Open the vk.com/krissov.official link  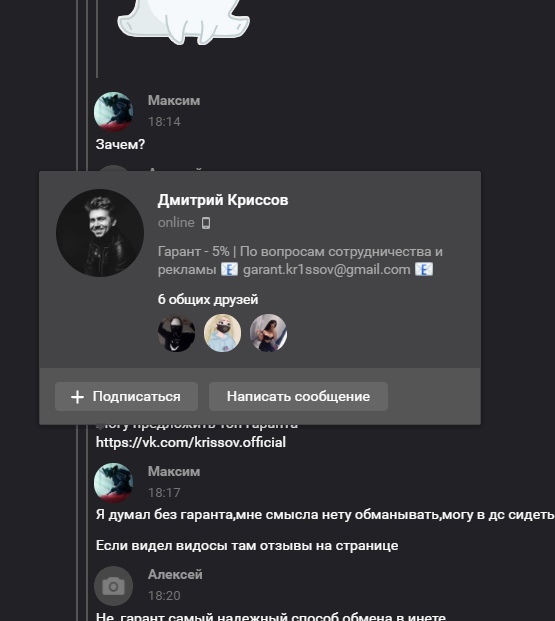pyautogui.click(x=191, y=442)
